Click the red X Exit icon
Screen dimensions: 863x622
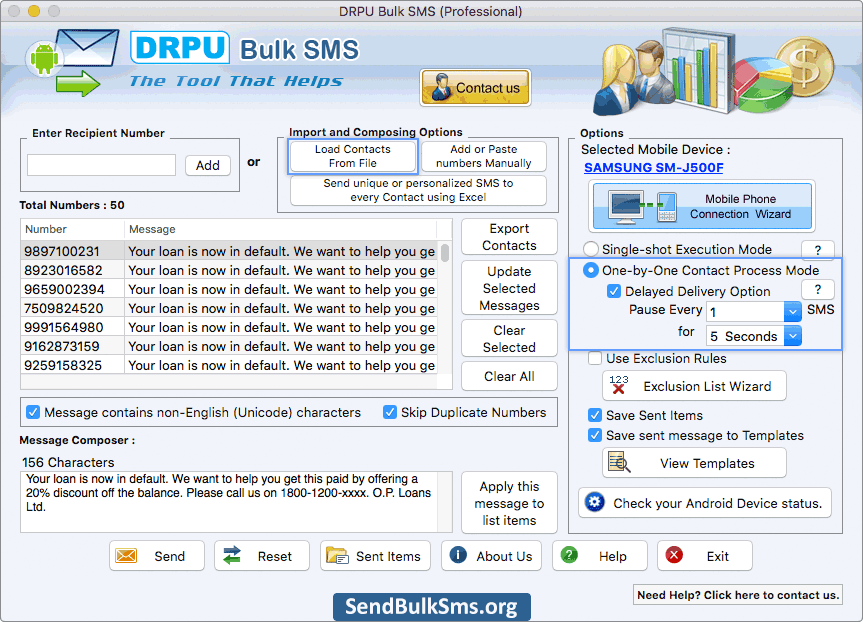(x=674, y=555)
